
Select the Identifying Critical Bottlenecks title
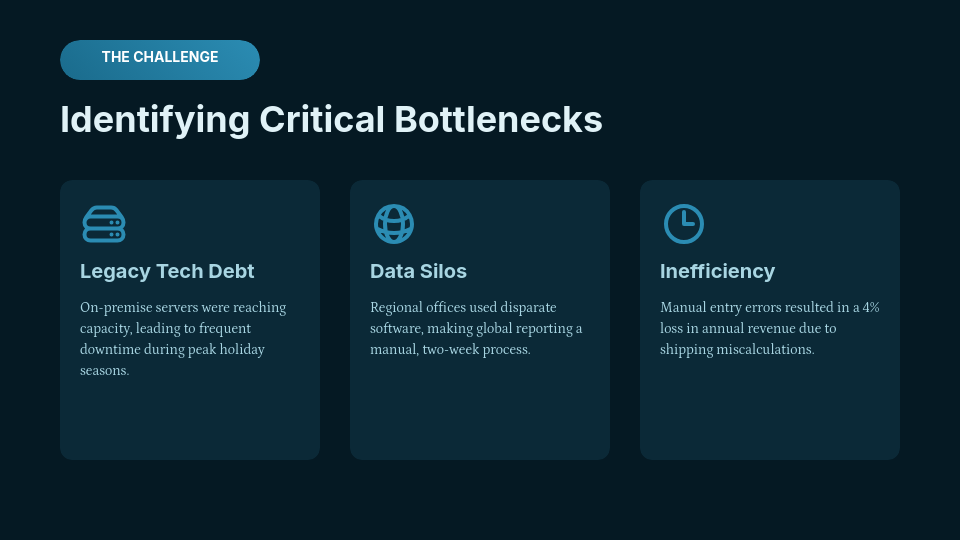(331, 119)
